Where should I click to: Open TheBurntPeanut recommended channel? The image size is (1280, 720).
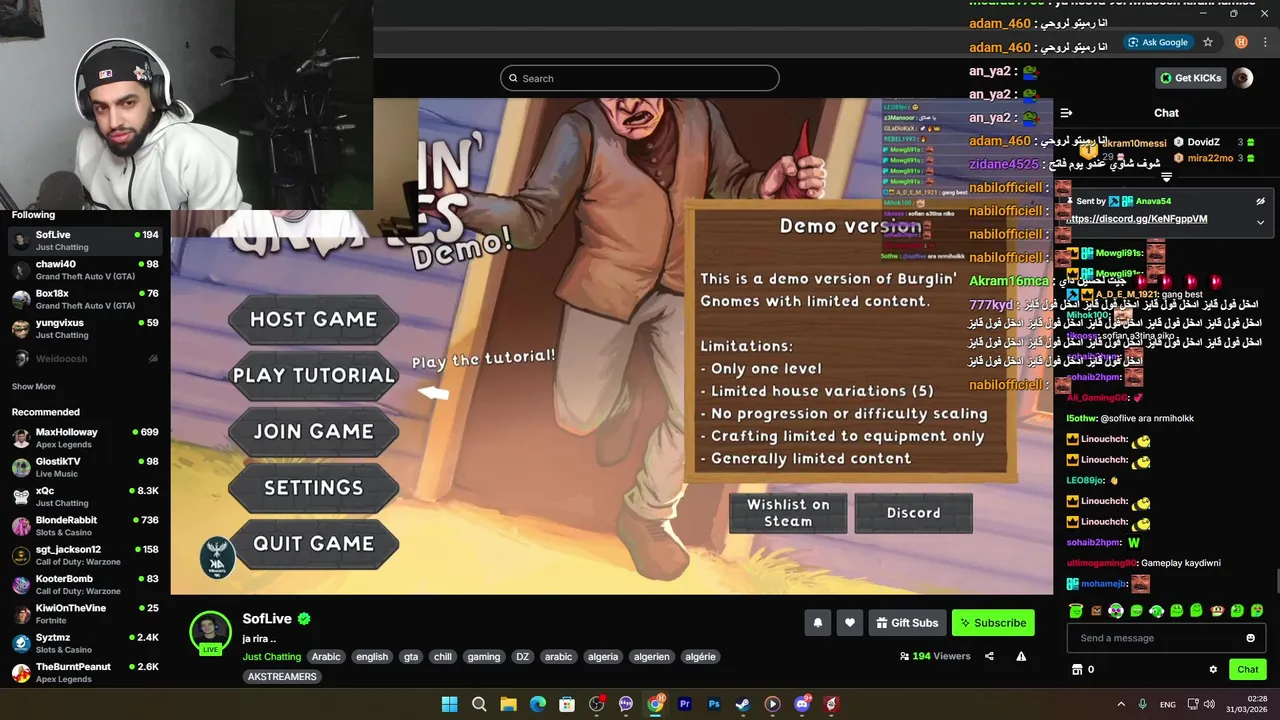pos(85,672)
